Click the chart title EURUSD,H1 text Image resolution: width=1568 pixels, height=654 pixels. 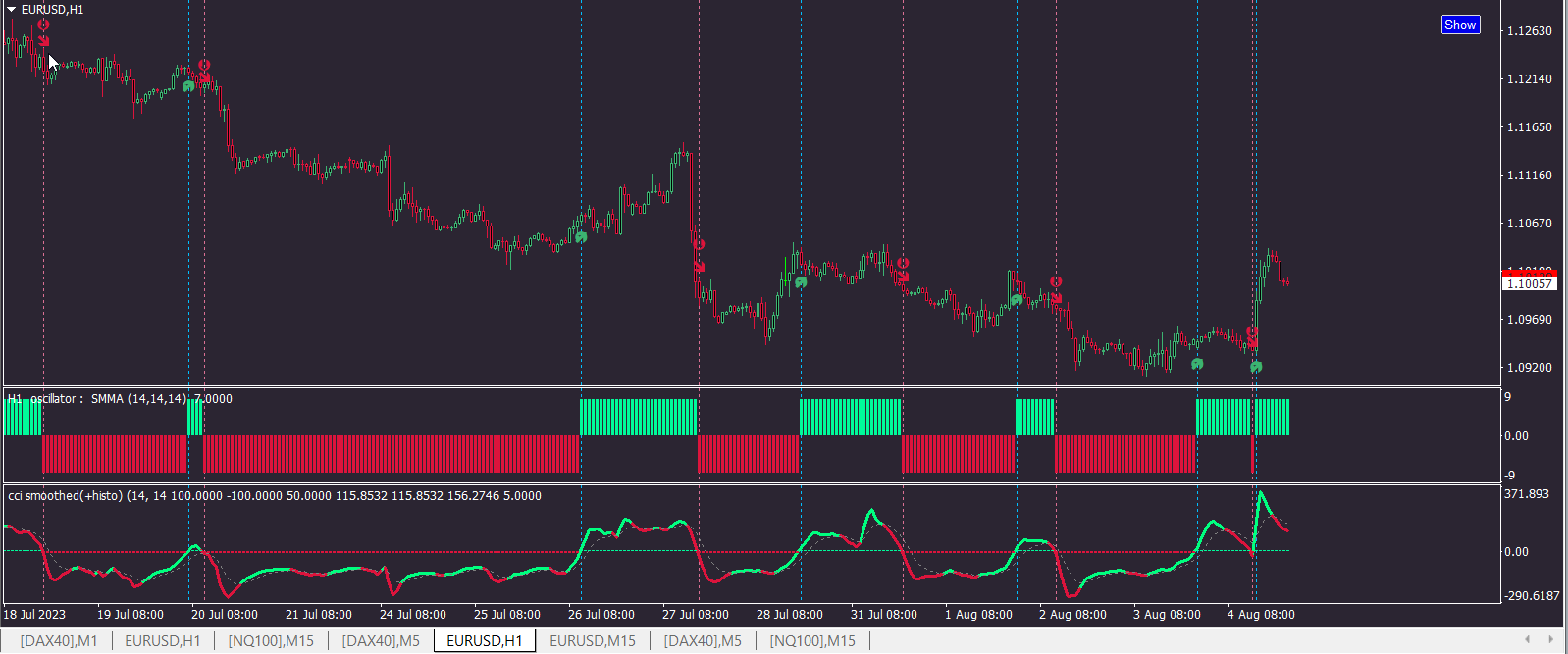tap(52, 9)
